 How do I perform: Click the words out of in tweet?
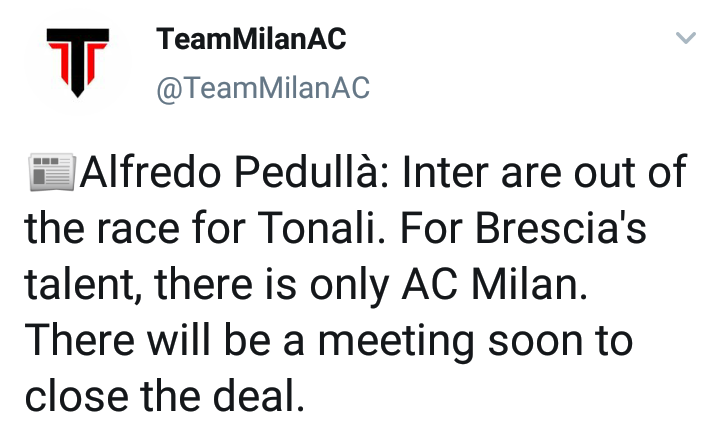[x=636, y=176]
